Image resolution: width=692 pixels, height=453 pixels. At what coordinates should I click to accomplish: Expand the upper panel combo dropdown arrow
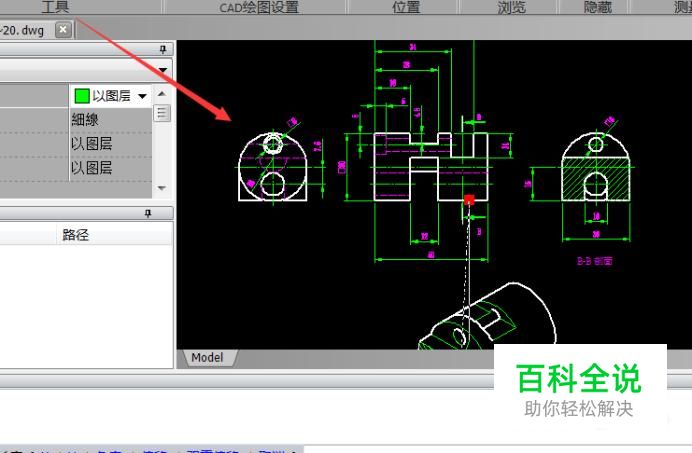pyautogui.click(x=162, y=70)
